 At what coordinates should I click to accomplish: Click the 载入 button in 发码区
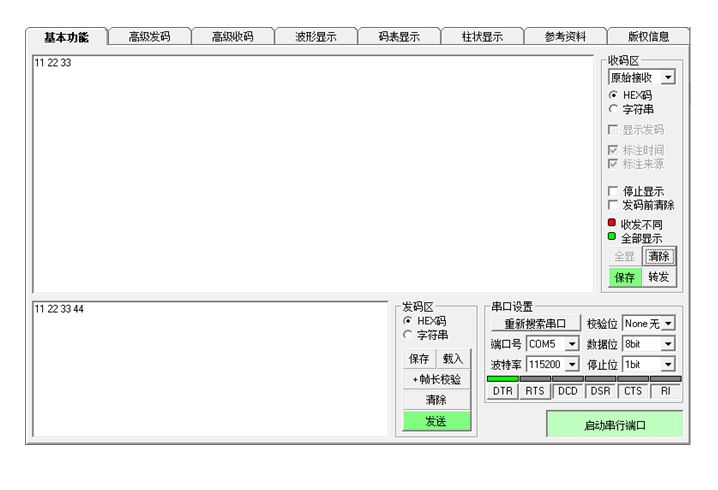pyautogui.click(x=453, y=358)
